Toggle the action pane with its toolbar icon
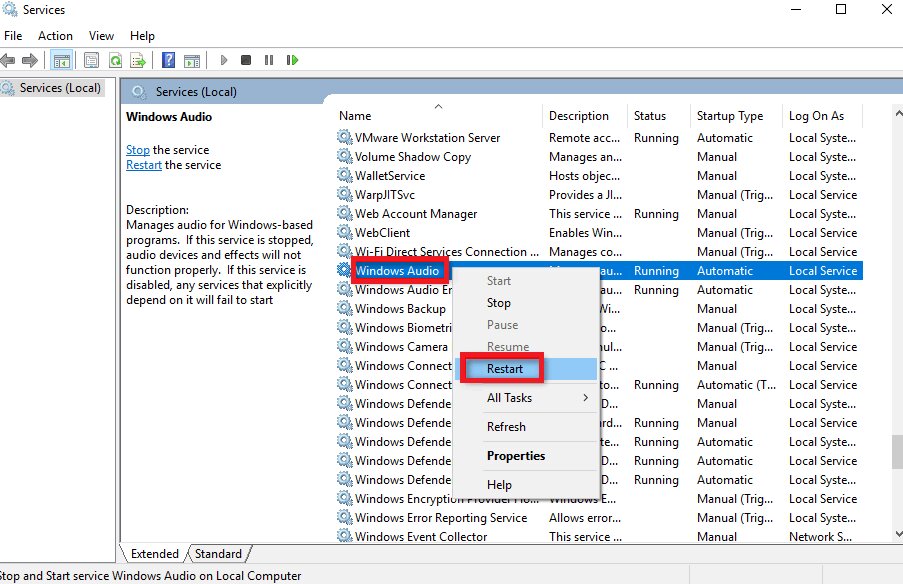903x584 pixels. tap(192, 60)
